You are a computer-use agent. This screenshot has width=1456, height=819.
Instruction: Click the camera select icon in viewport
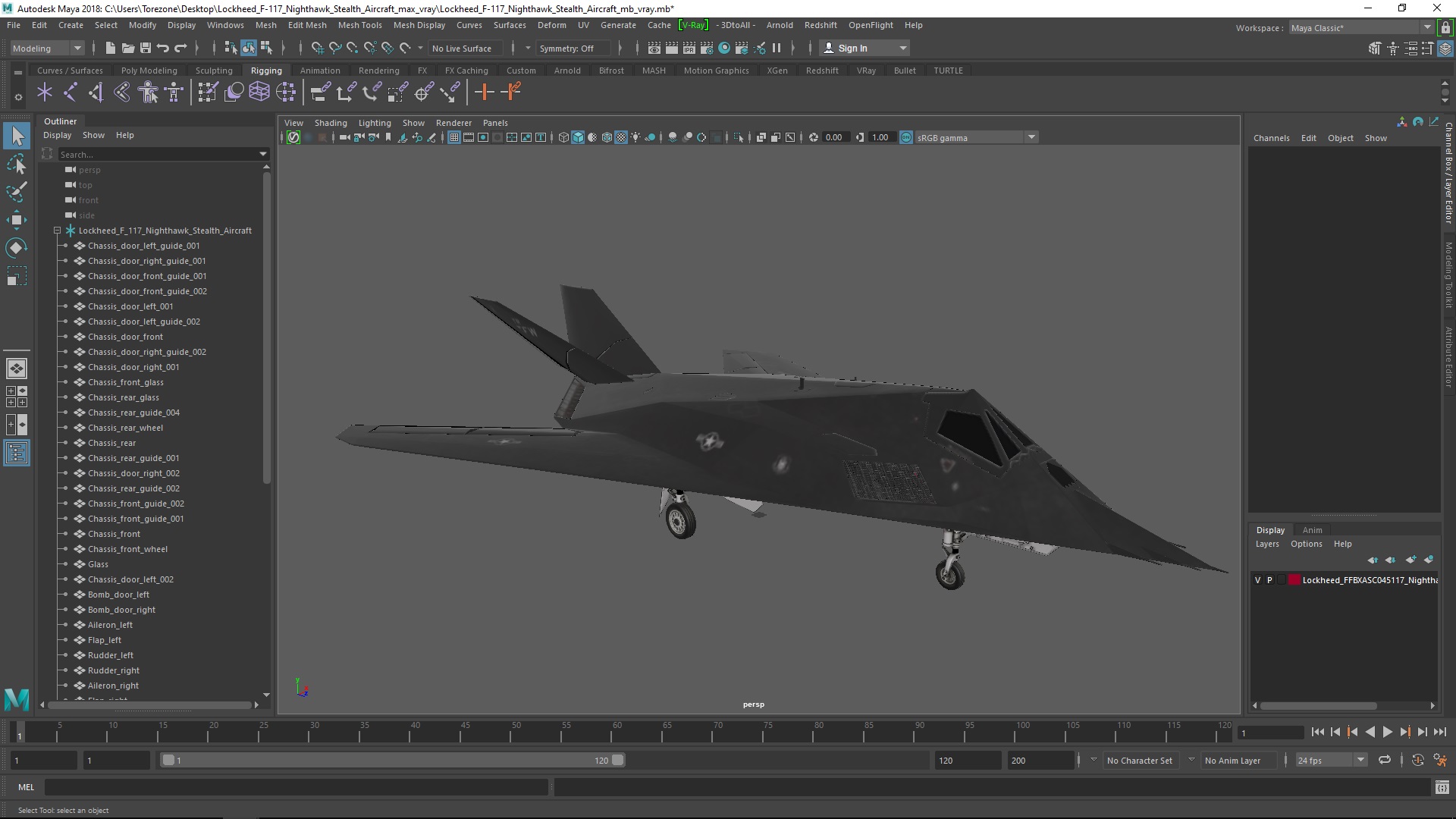coord(345,137)
